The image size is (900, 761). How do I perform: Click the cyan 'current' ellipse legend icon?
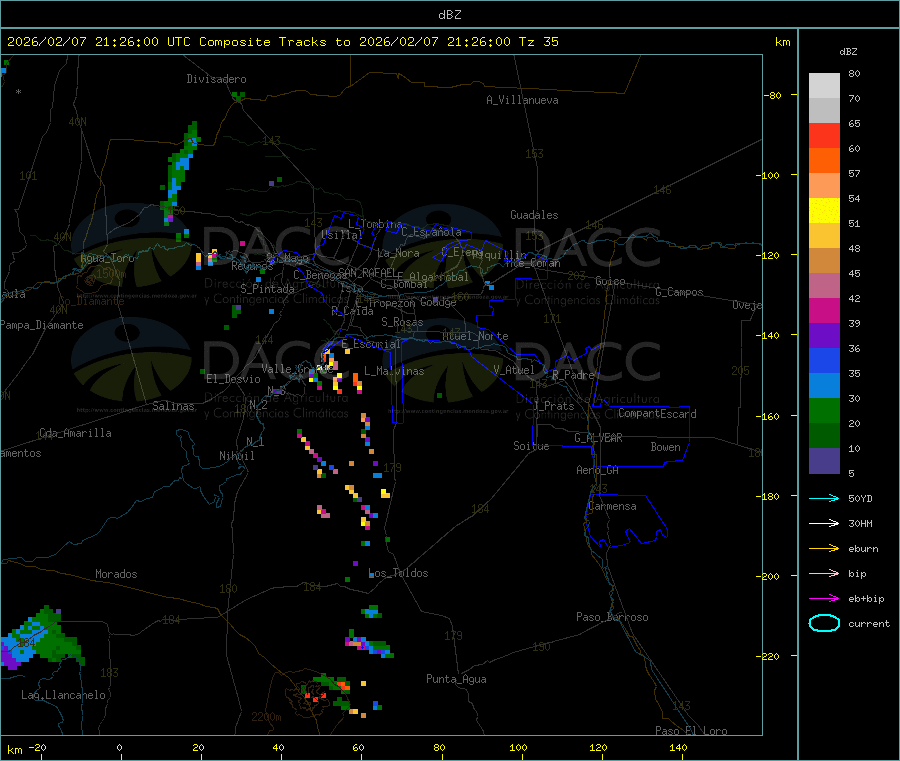coord(824,623)
